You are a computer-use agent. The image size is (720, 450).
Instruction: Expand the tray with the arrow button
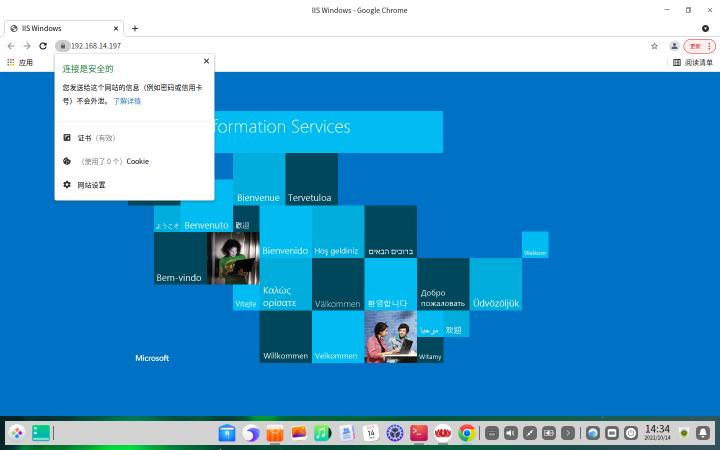click(568, 433)
